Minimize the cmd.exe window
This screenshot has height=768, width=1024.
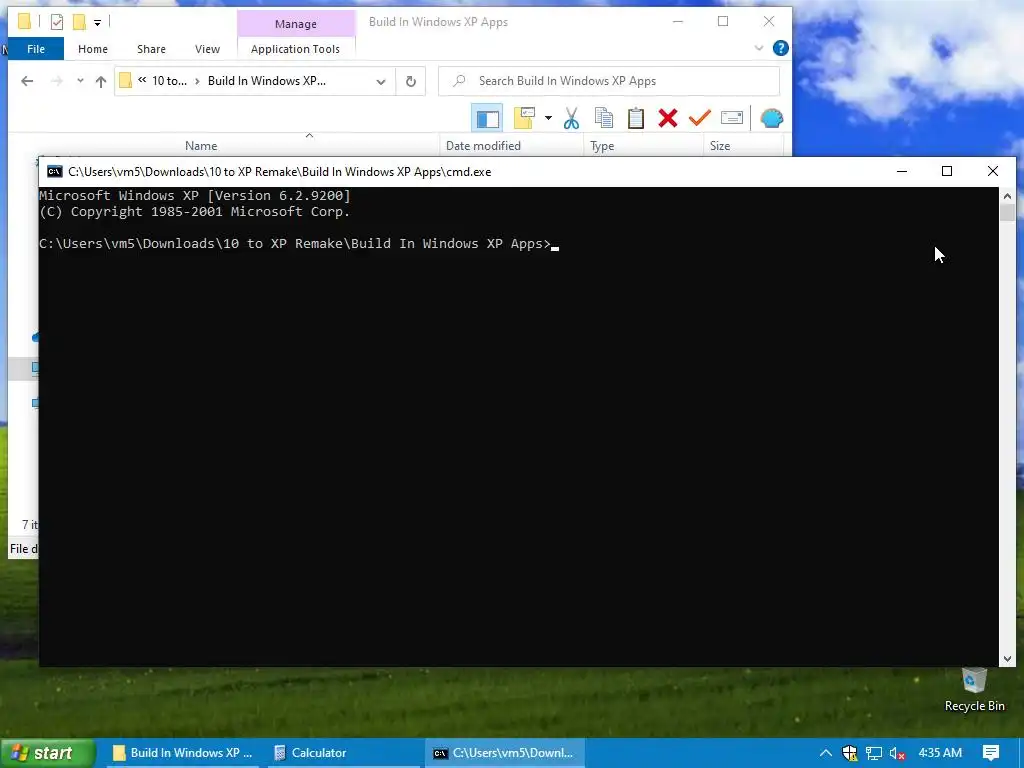coord(902,171)
